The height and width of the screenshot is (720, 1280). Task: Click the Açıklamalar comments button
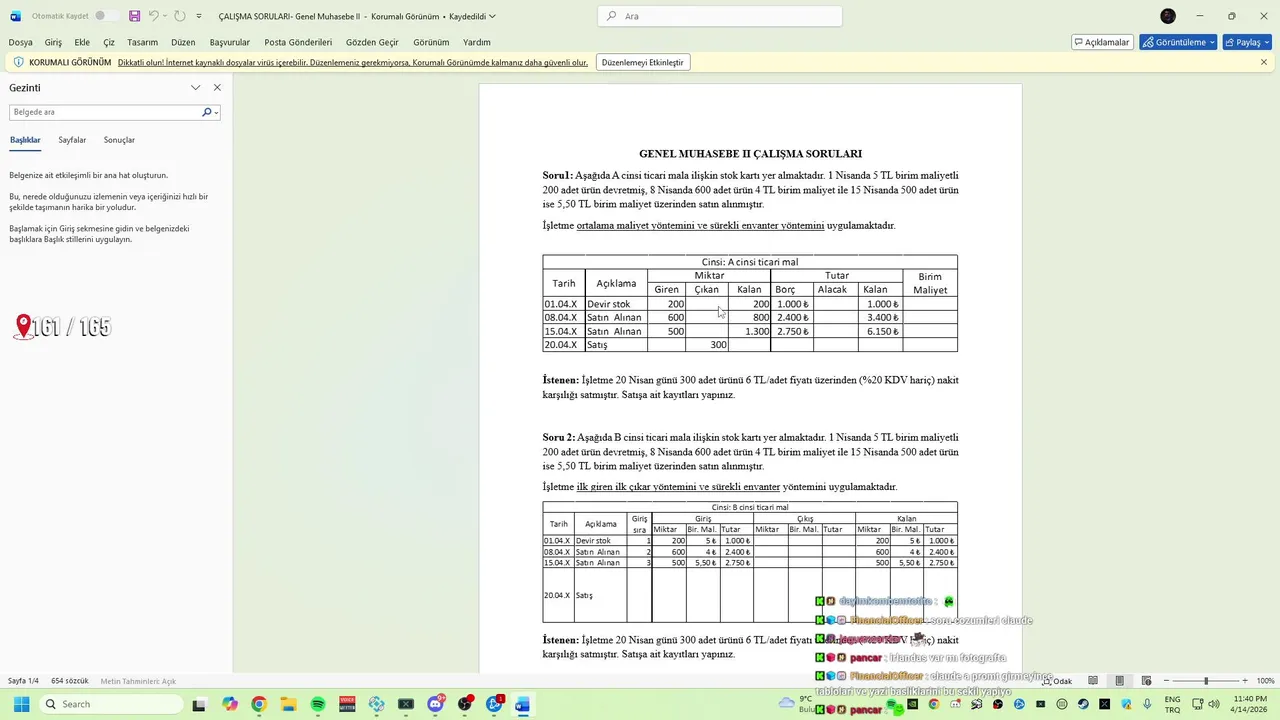point(1102,42)
